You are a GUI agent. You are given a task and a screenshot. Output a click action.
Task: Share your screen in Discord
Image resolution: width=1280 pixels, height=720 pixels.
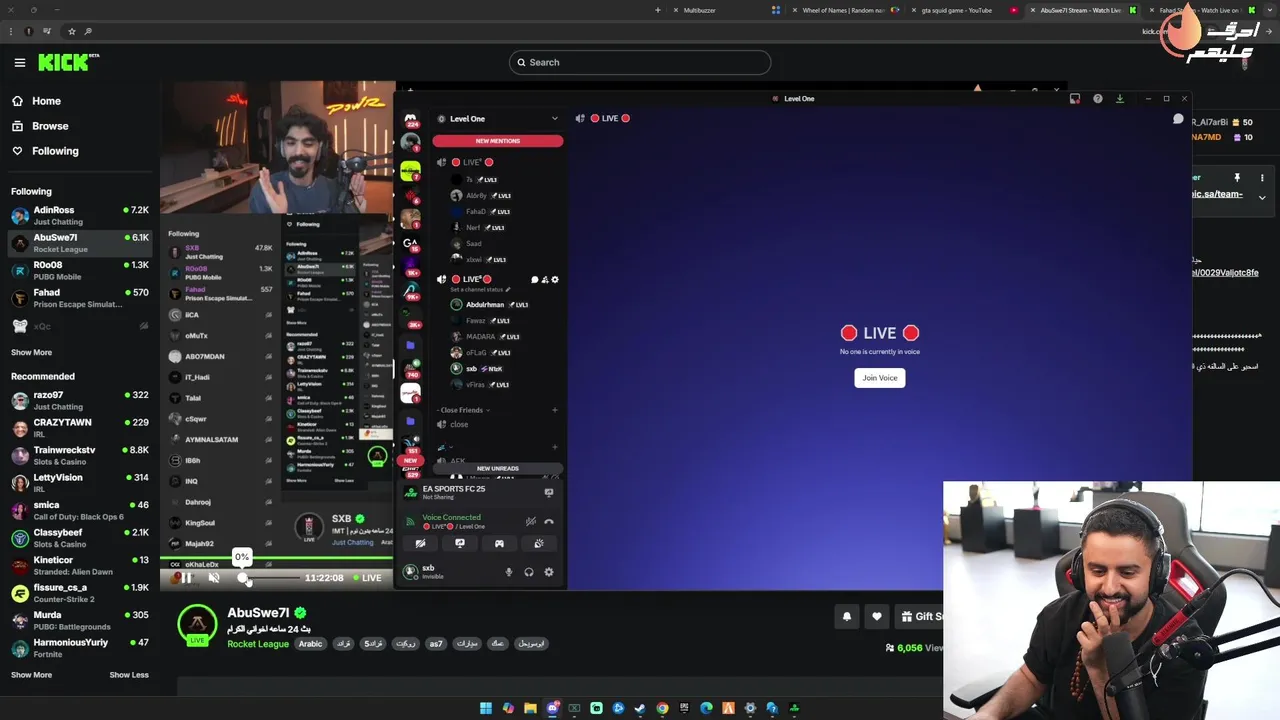(460, 544)
